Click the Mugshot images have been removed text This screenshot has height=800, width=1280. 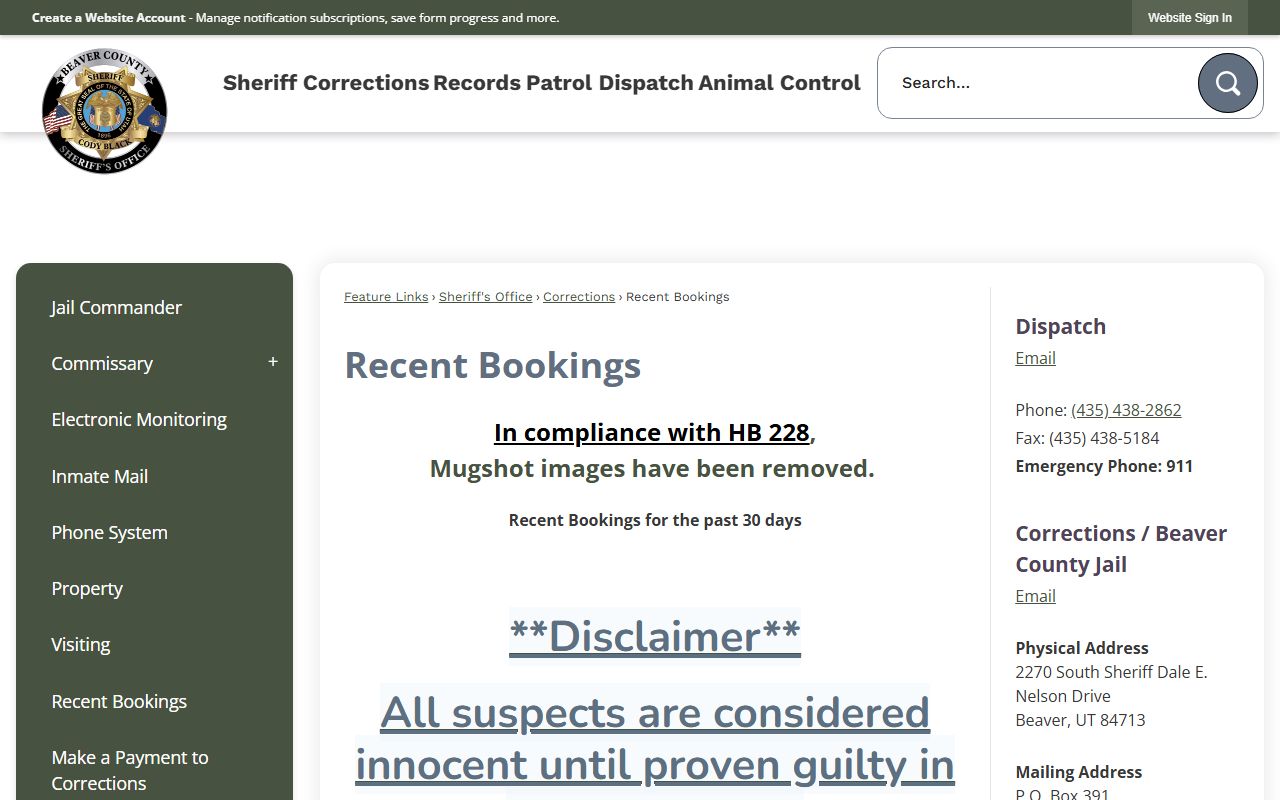[652, 468]
